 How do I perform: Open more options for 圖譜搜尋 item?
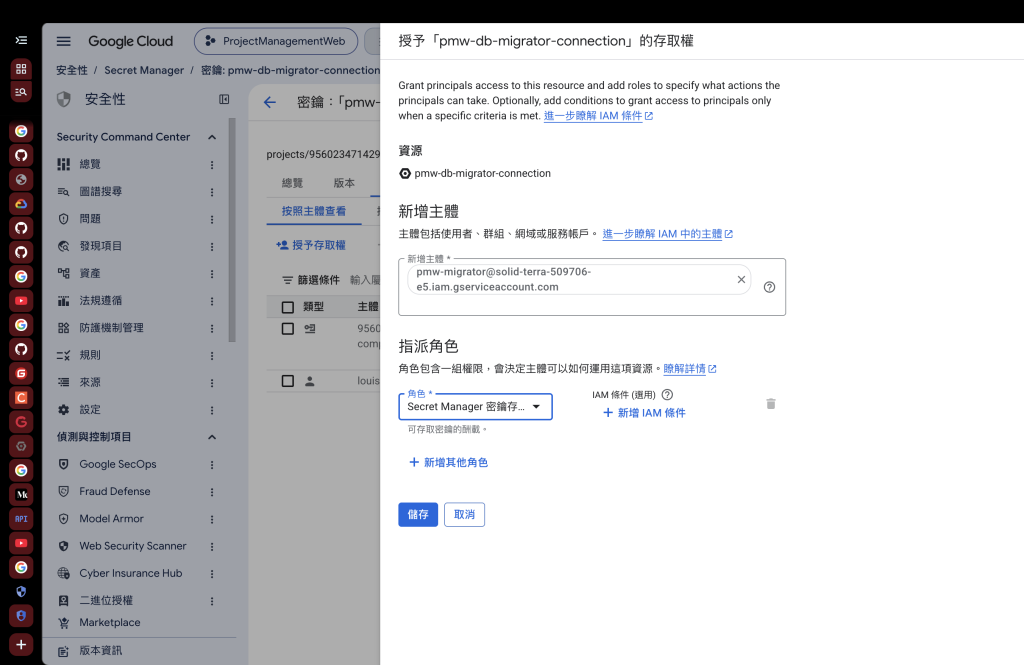212,192
